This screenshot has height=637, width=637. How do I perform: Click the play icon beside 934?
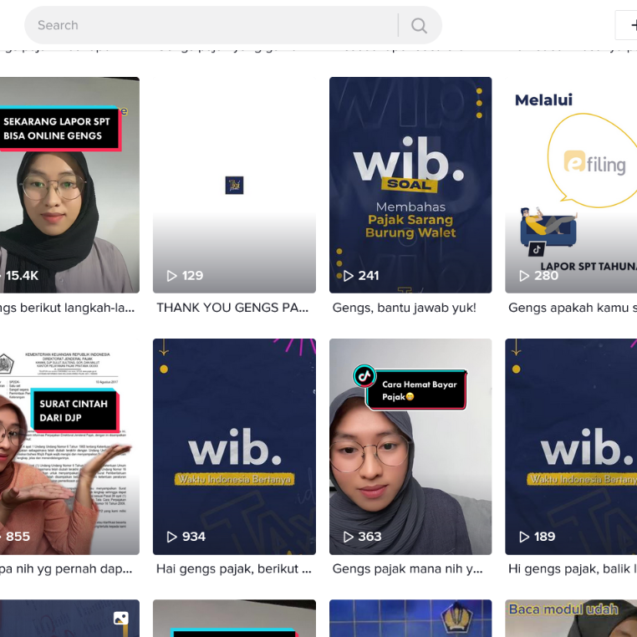coord(172,537)
